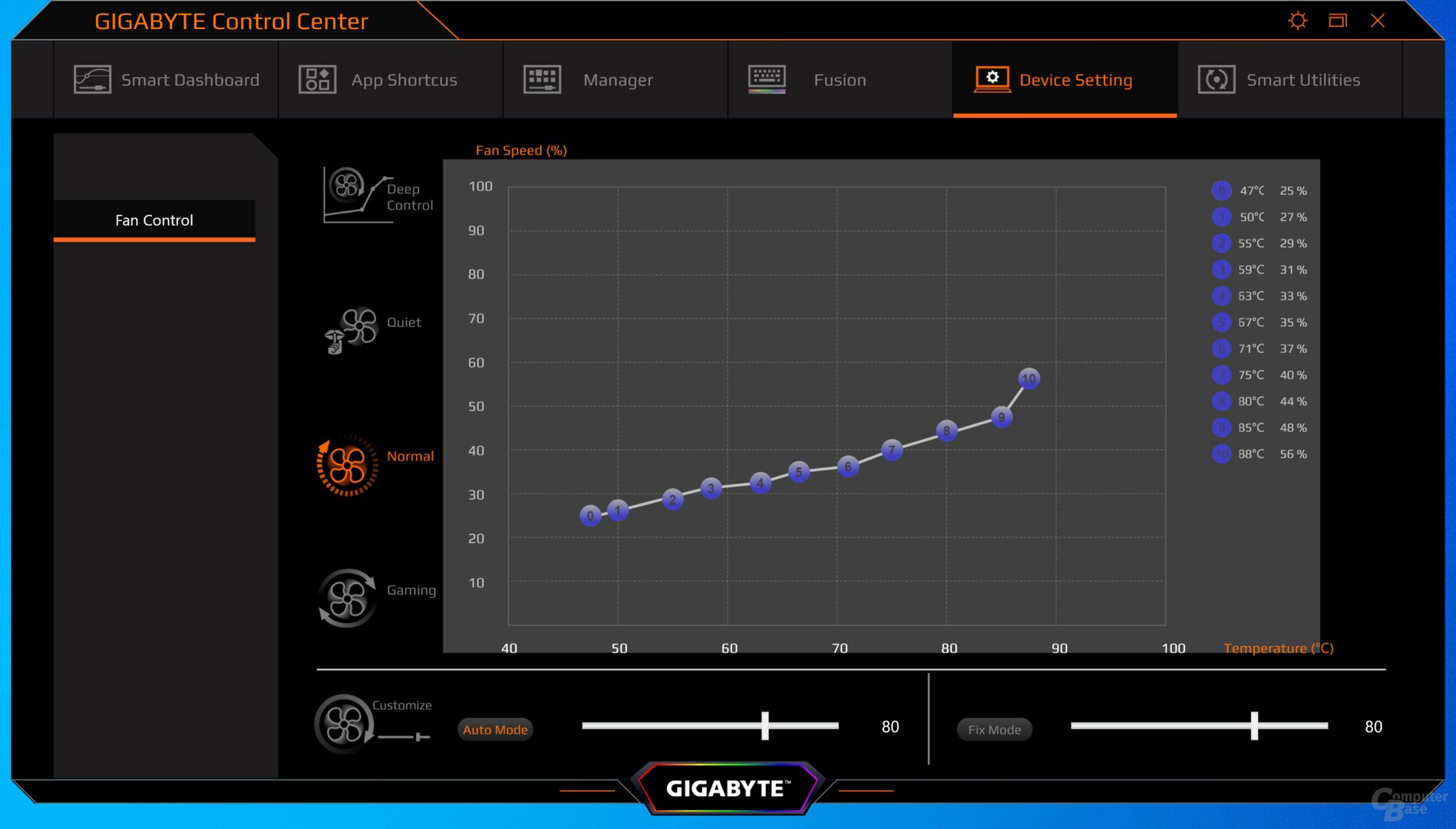Click legend entry 63°C 33 %
This screenshot has width=1456, height=829.
(x=1260, y=296)
